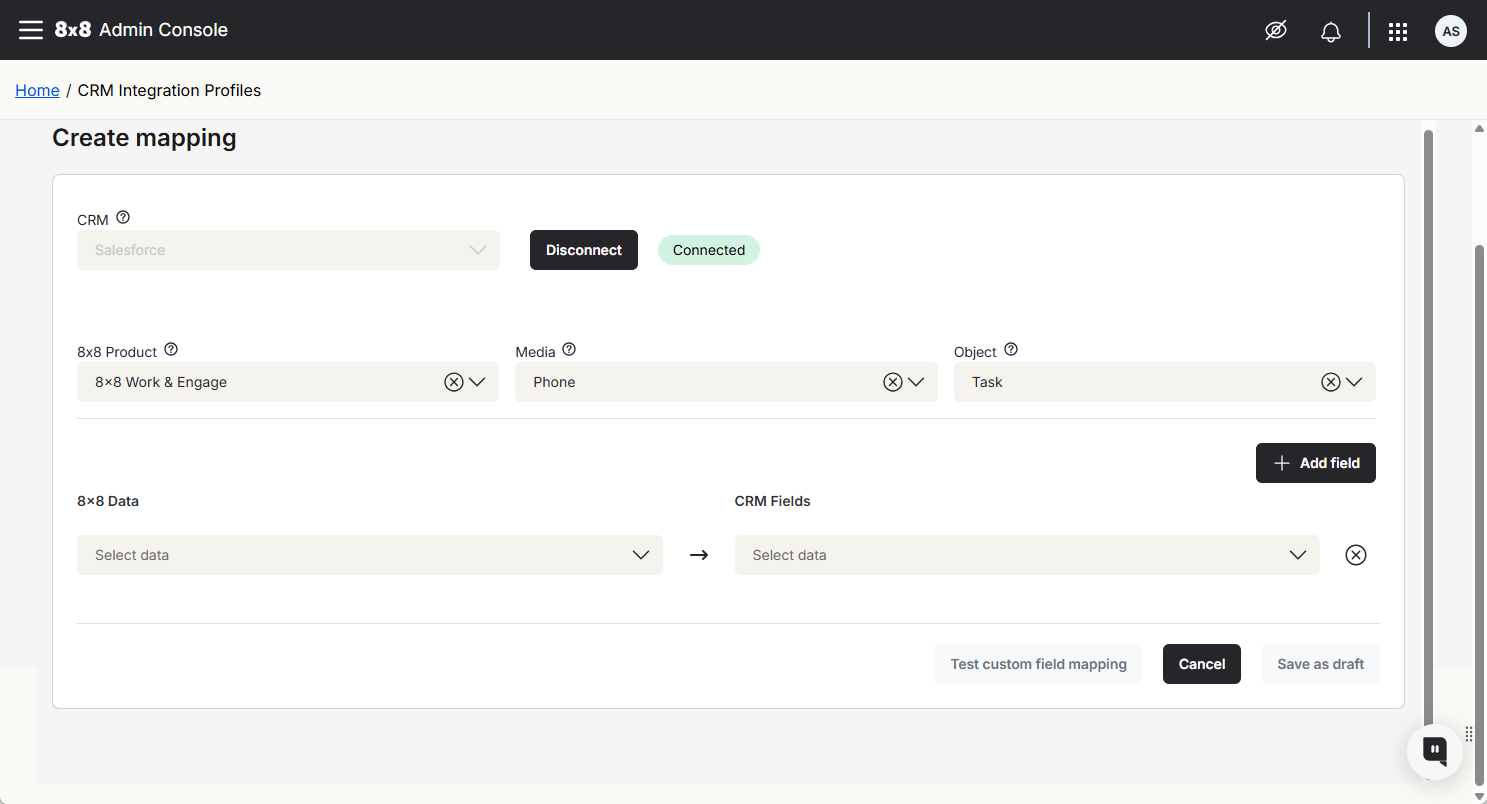
Task: Click the page scrollbar down arrow
Action: [x=1480, y=796]
